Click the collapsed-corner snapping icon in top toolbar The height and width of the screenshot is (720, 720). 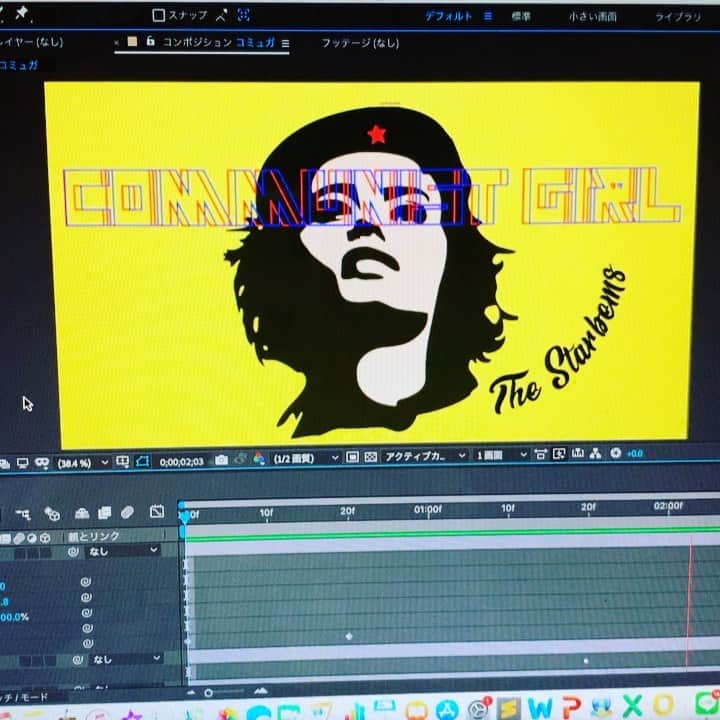tap(243, 16)
